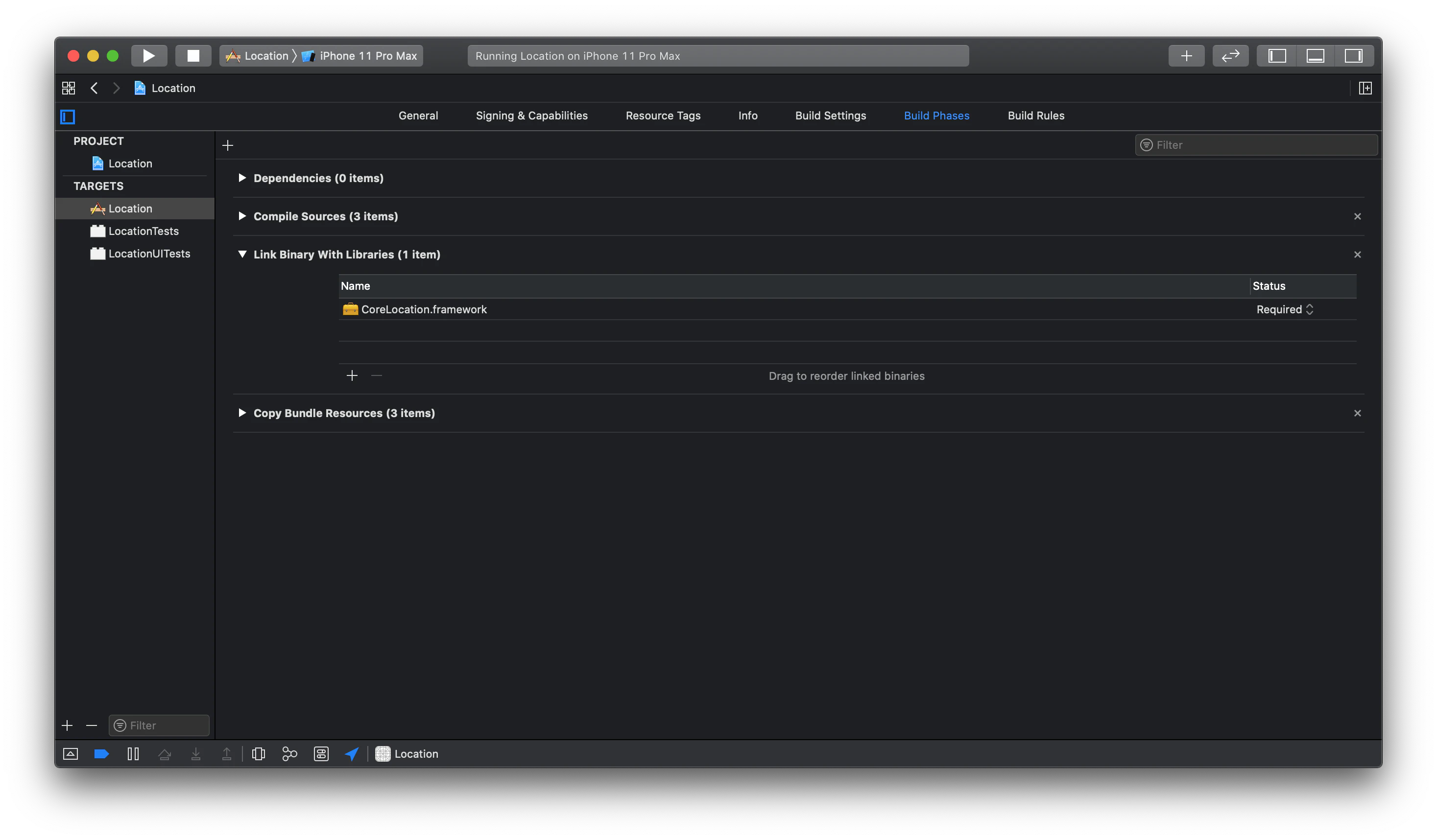Switch to Resource Tags tab
Screen dimensions: 1437x840
[x=663, y=116]
